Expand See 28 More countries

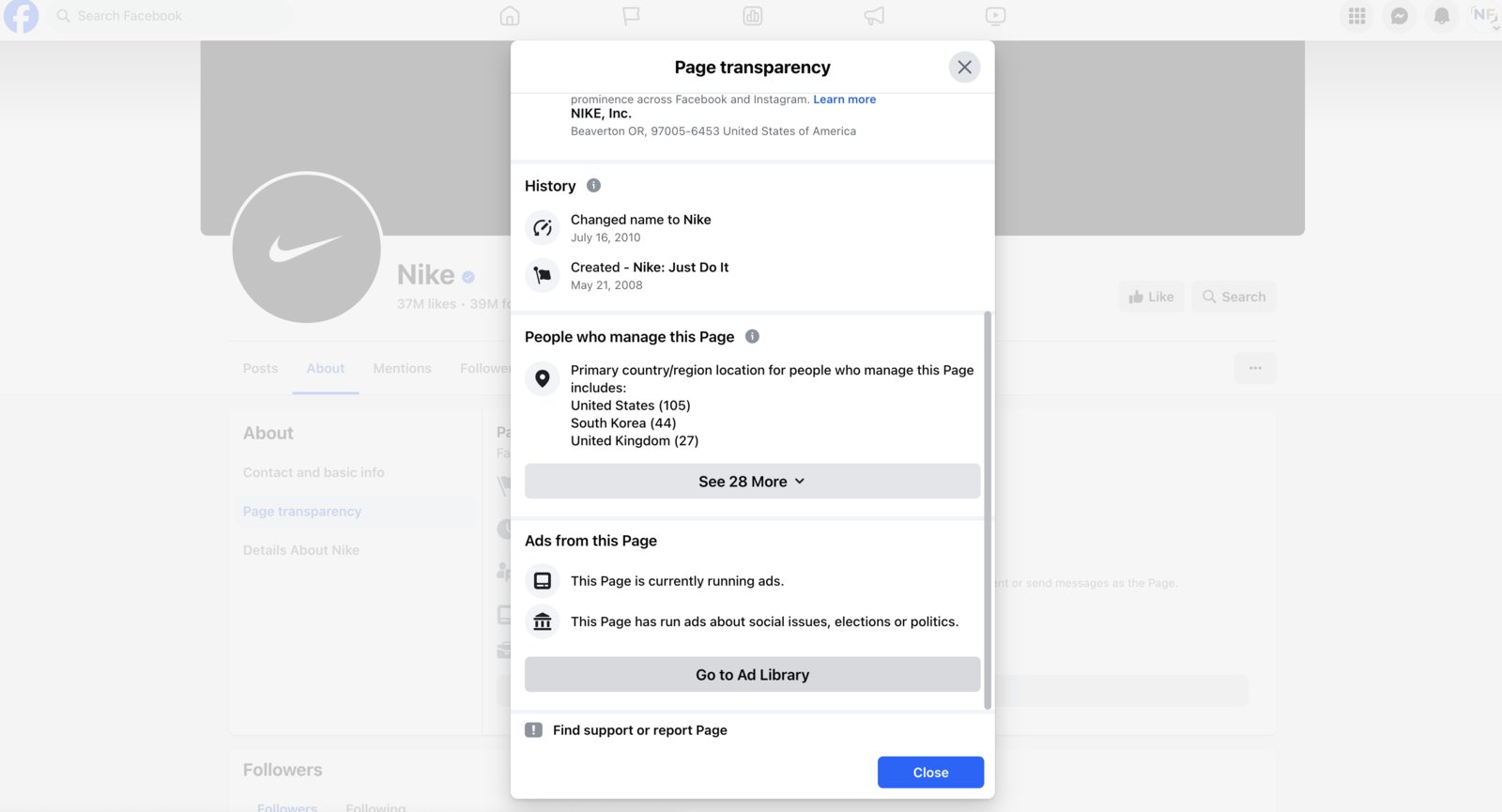pos(752,482)
